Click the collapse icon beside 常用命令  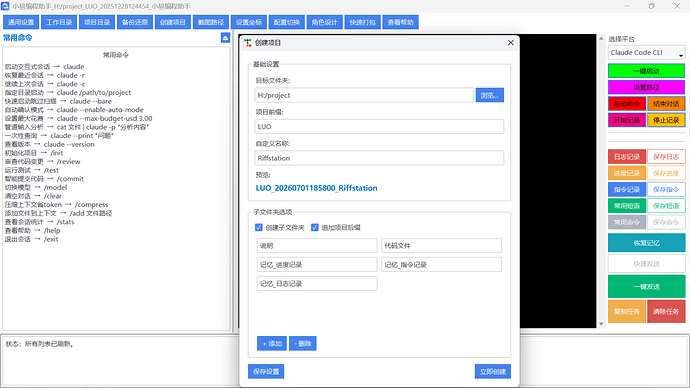(225, 38)
